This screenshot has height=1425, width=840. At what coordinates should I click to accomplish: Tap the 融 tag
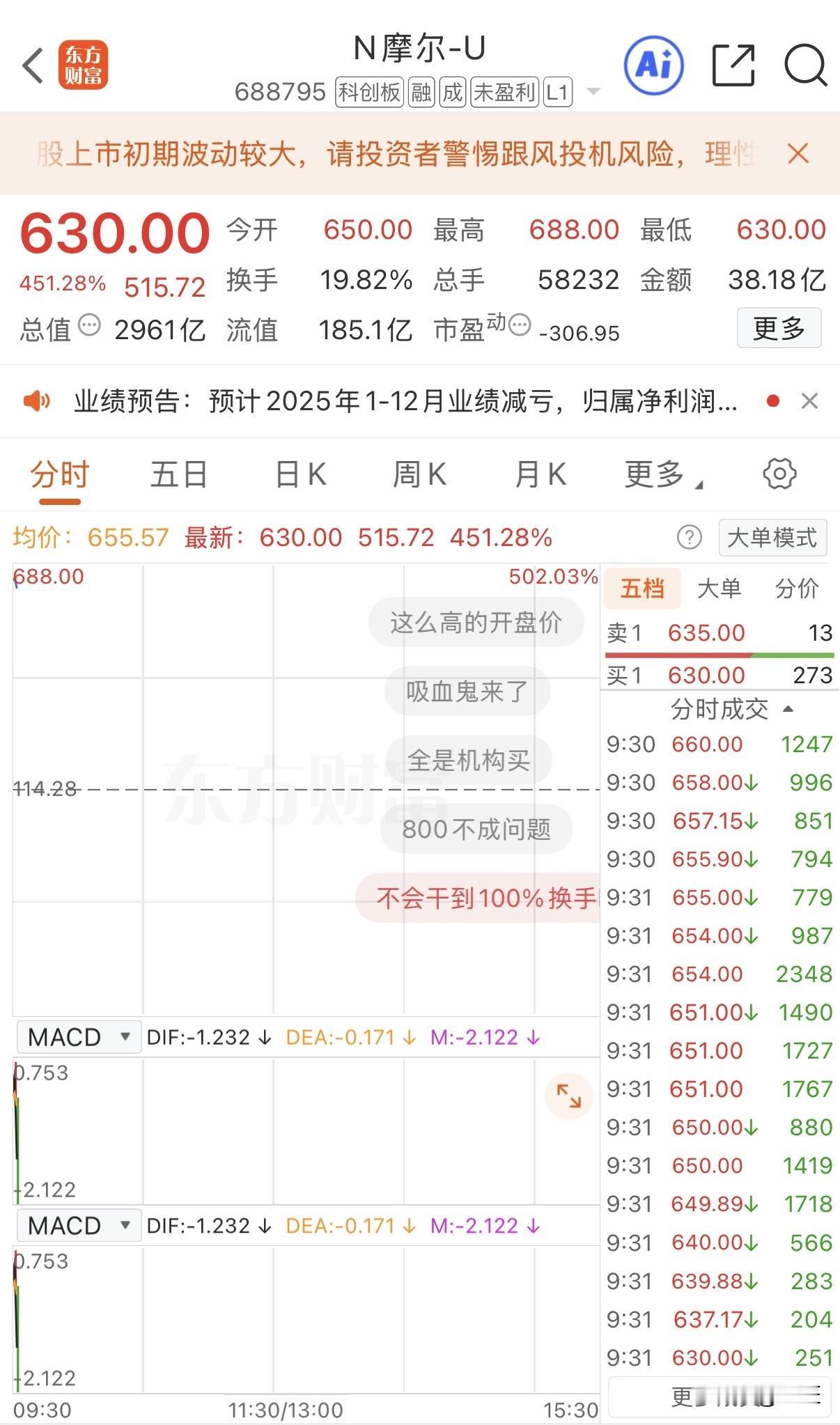pos(421,92)
